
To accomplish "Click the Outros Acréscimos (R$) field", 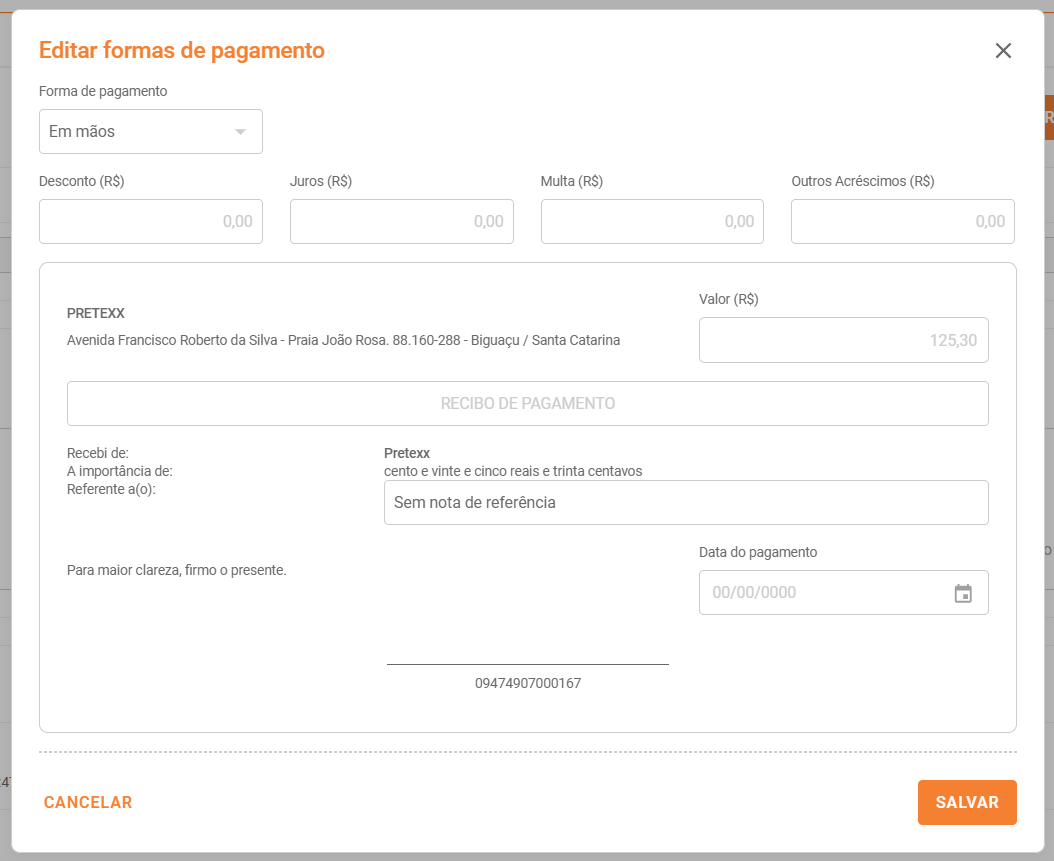I will 902,221.
